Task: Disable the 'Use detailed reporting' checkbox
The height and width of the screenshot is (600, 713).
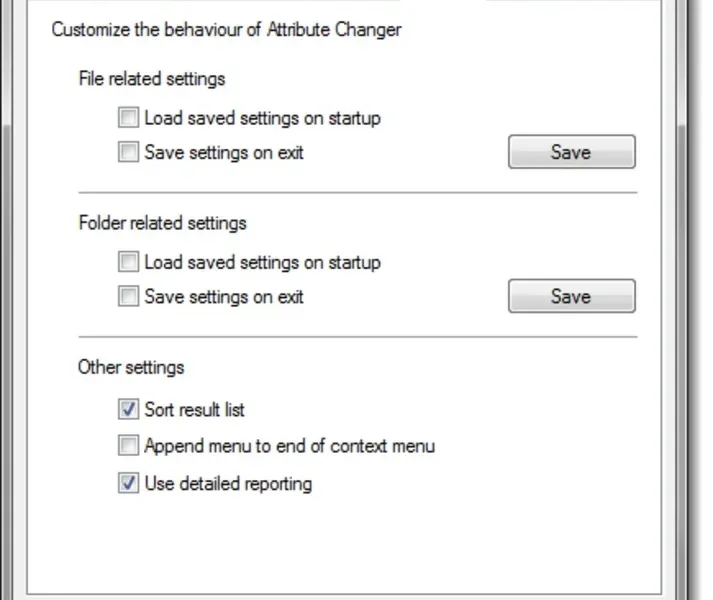Action: (128, 484)
